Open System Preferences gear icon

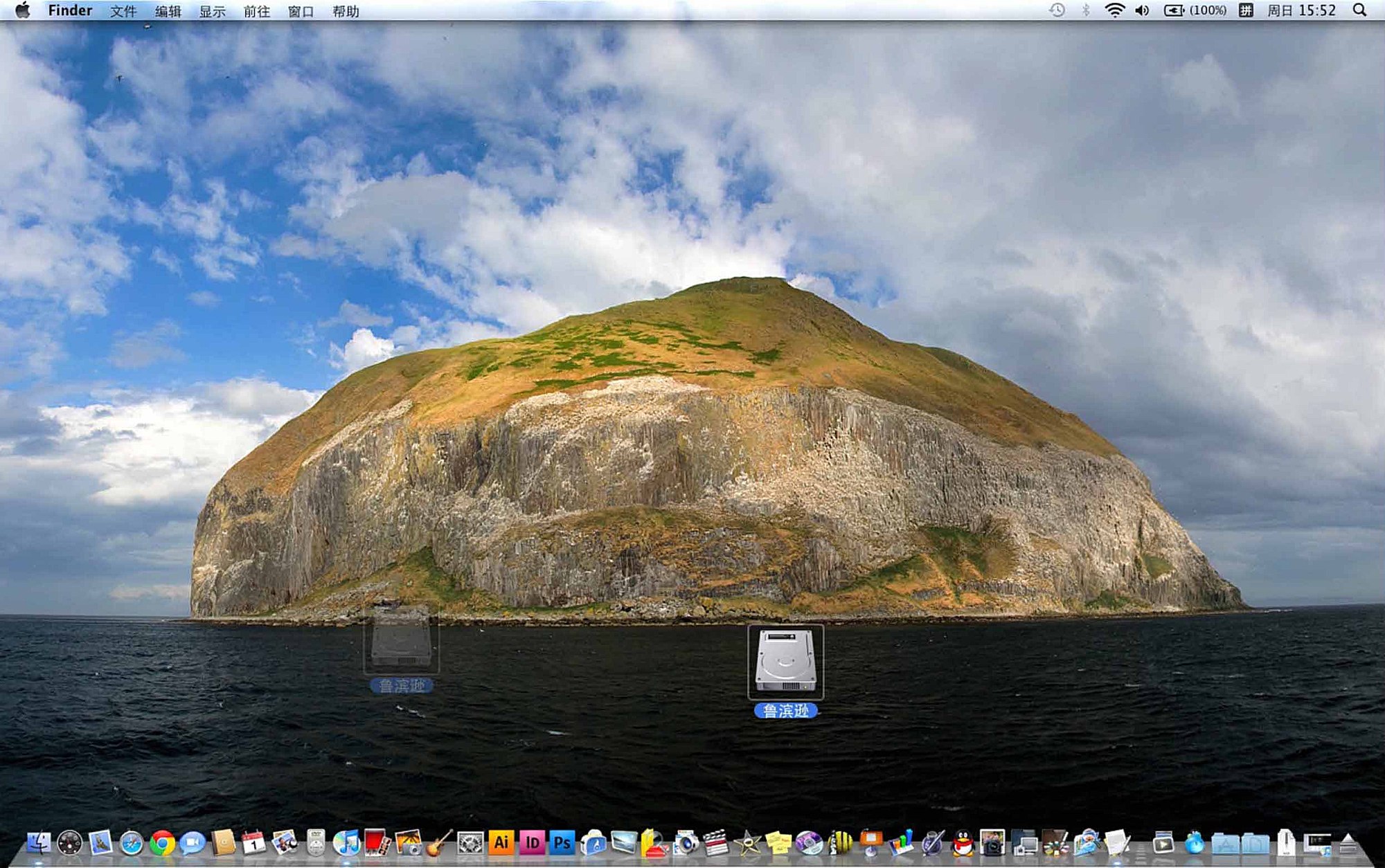click(x=470, y=843)
